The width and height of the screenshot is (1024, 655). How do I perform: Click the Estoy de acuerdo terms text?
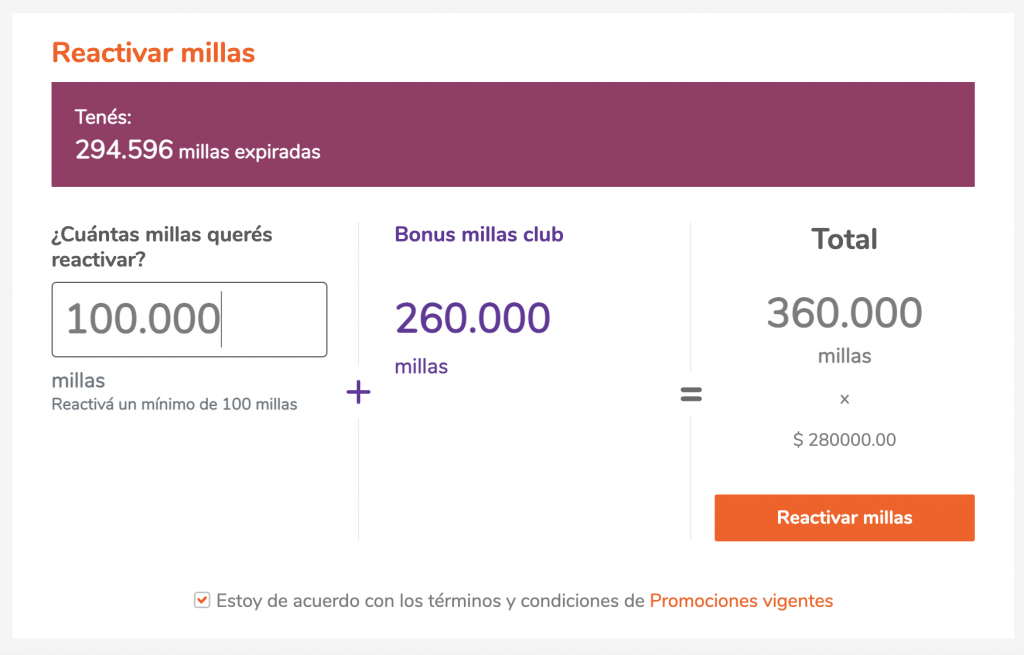point(430,601)
